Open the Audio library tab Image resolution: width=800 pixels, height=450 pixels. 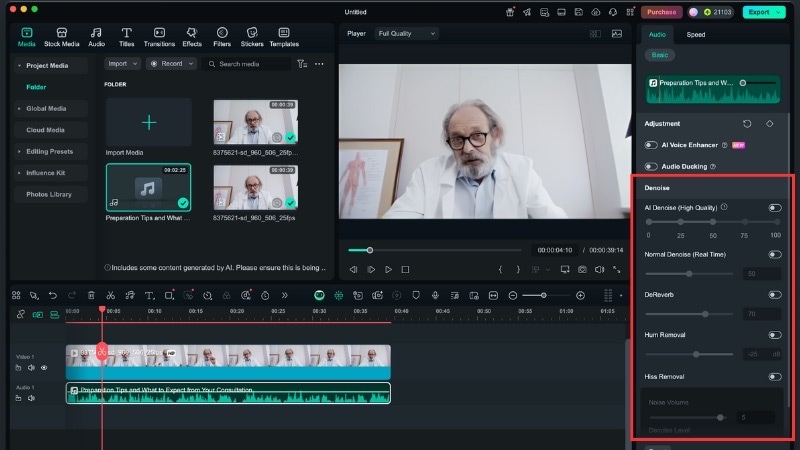tap(96, 37)
